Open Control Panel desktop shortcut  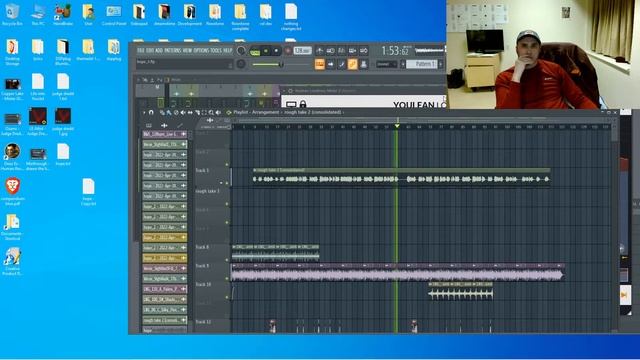(x=114, y=14)
